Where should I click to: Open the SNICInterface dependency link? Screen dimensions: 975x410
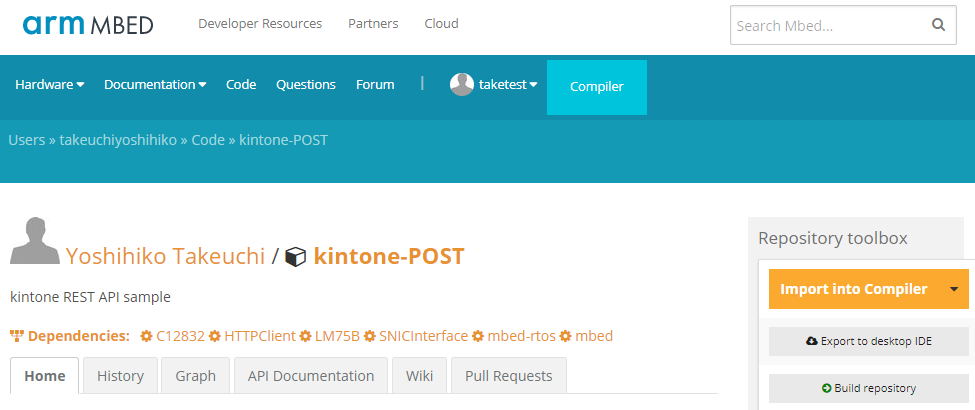click(423, 337)
